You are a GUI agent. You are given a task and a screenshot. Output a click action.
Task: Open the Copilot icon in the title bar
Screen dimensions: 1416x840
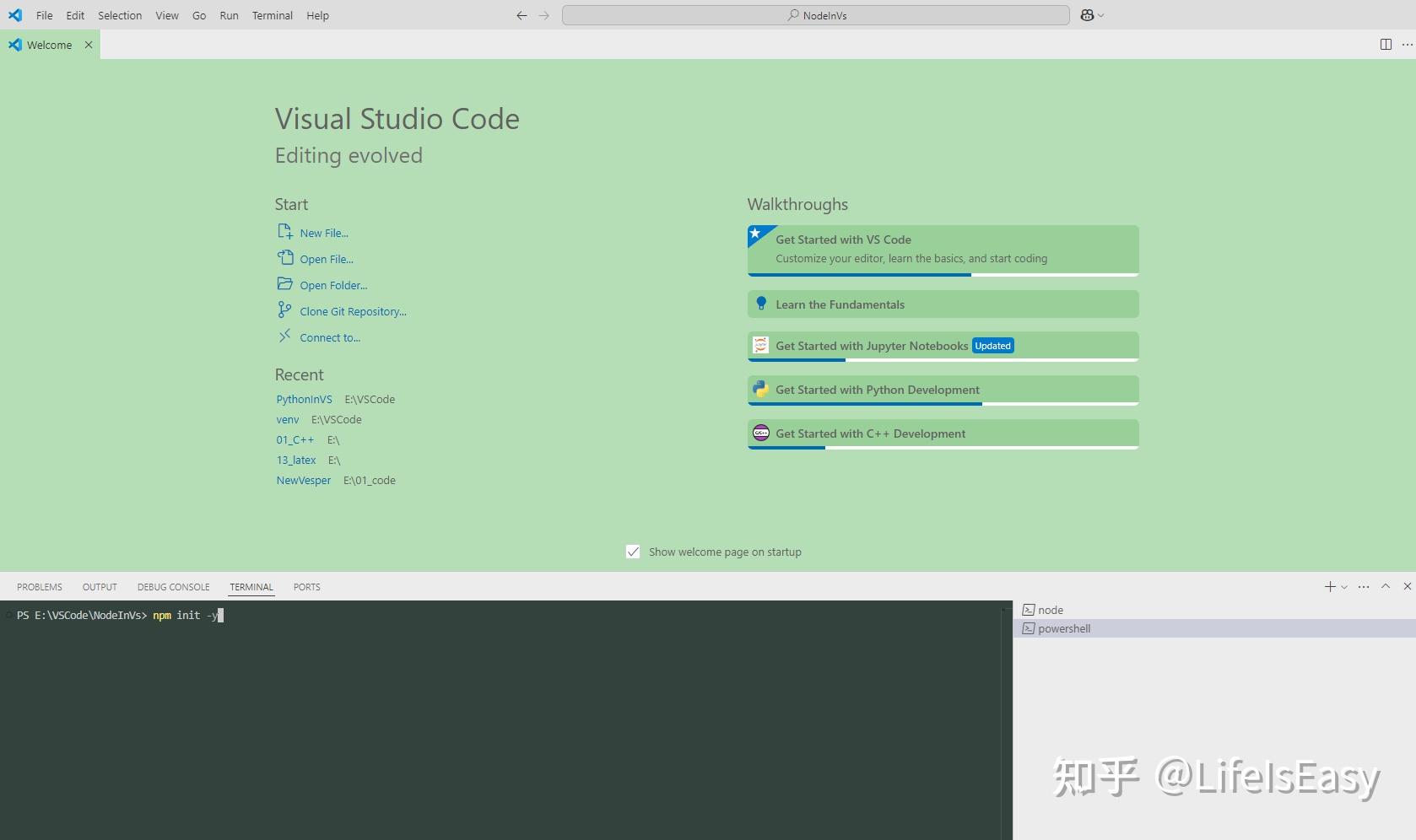pos(1087,14)
